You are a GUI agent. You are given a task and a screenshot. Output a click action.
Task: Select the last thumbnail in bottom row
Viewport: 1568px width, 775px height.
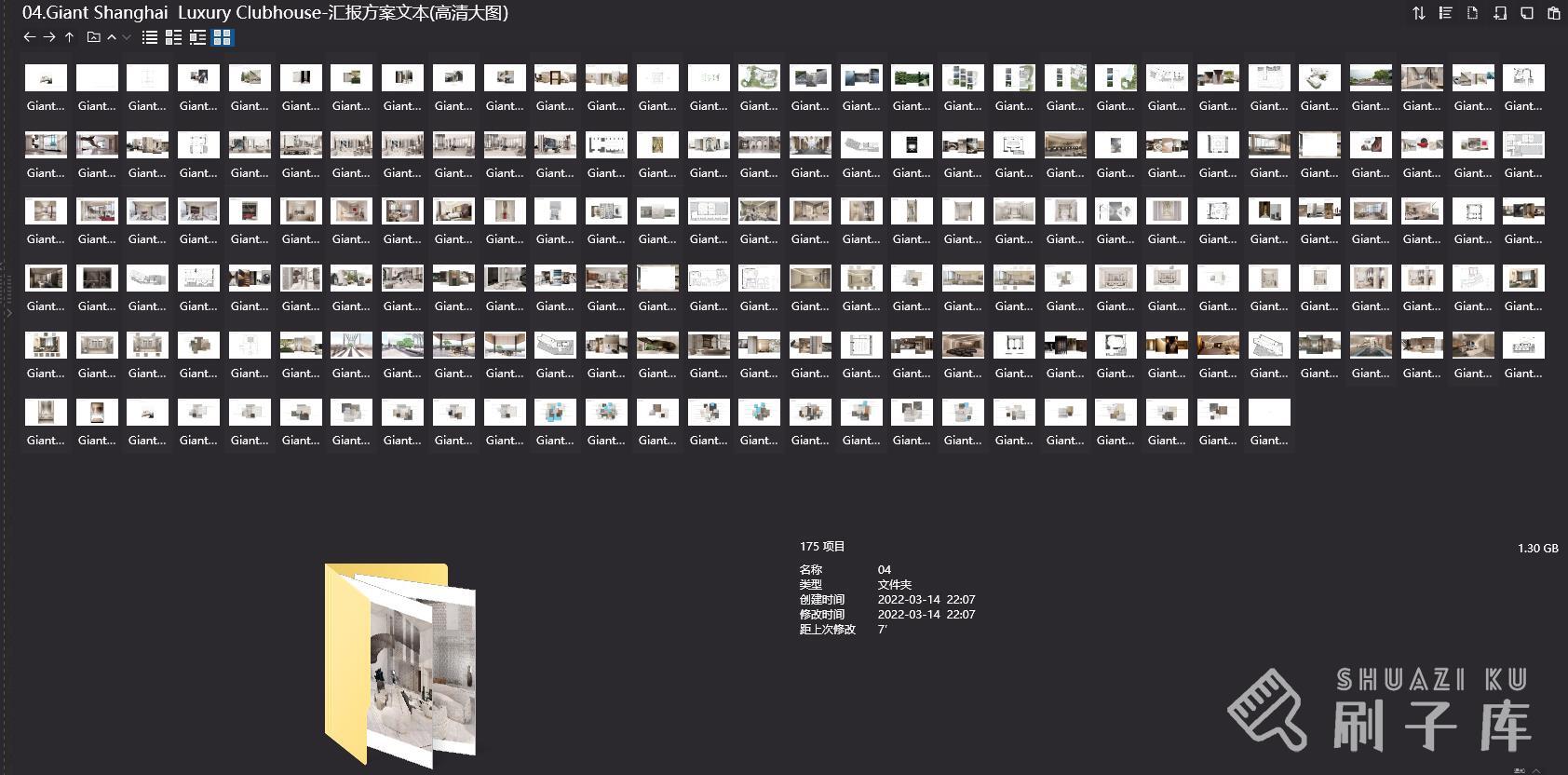coord(1268,413)
